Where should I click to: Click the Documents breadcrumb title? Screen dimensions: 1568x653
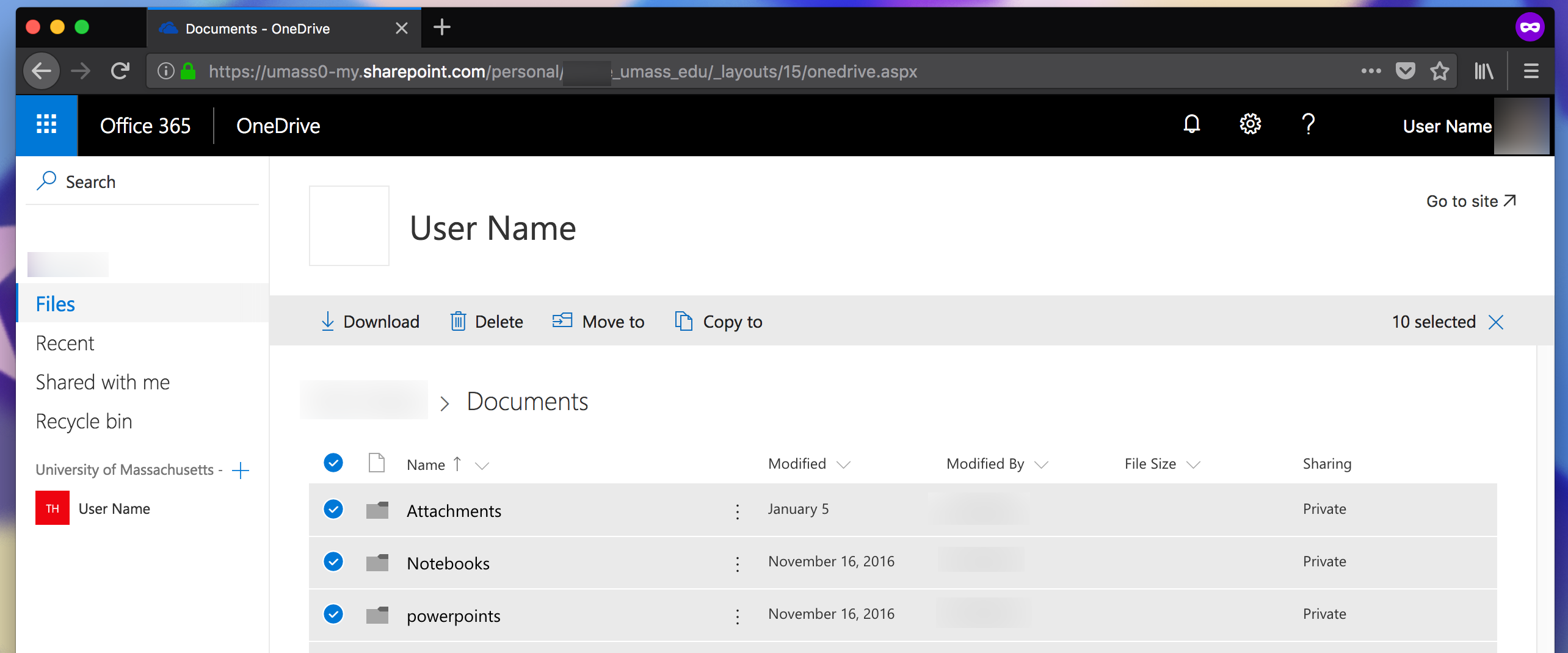point(528,402)
